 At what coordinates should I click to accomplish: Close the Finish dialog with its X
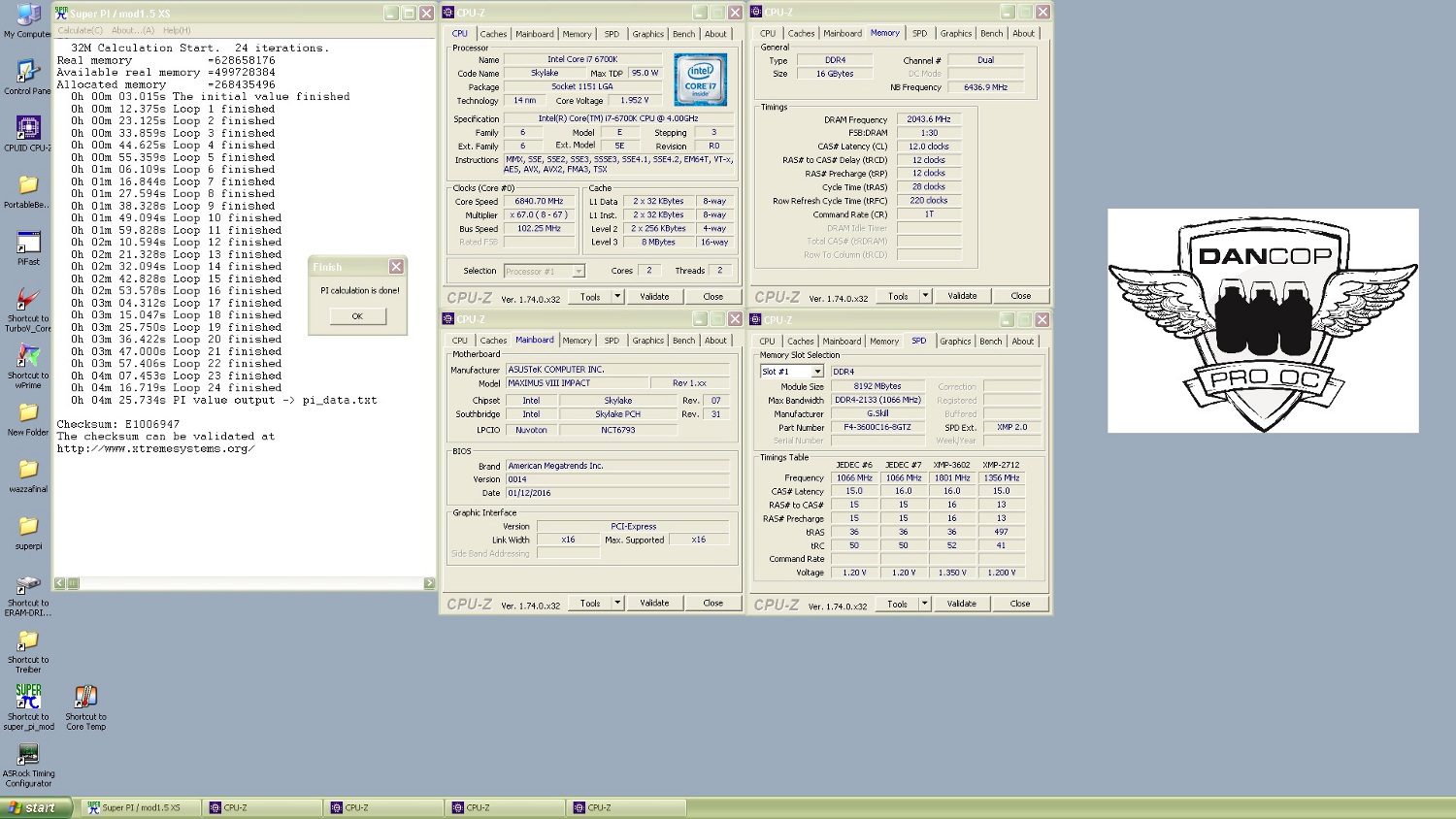pos(396,266)
